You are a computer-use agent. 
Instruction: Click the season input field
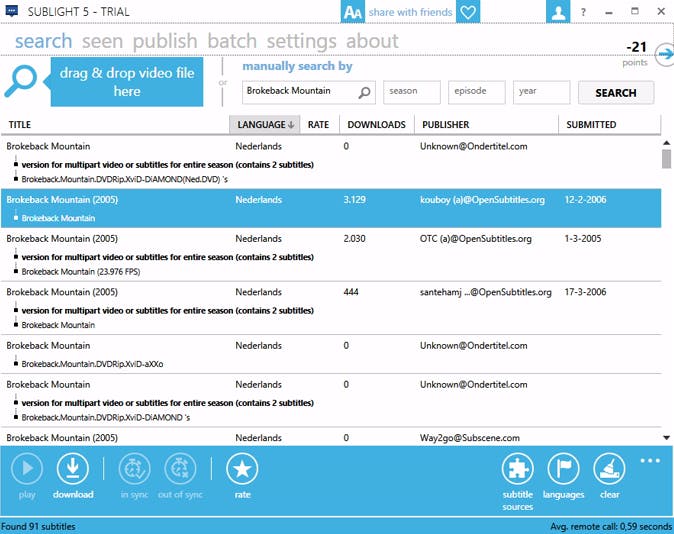[412, 92]
